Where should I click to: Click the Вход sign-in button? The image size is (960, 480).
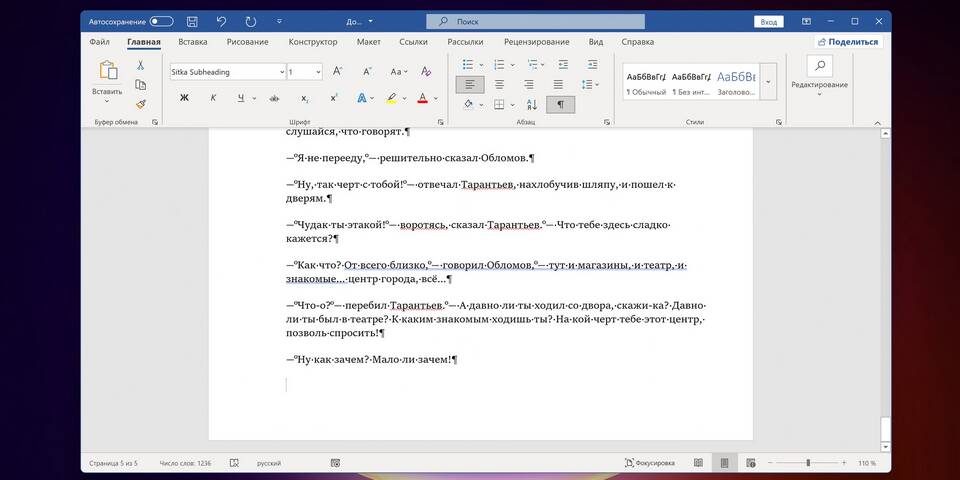[768, 21]
